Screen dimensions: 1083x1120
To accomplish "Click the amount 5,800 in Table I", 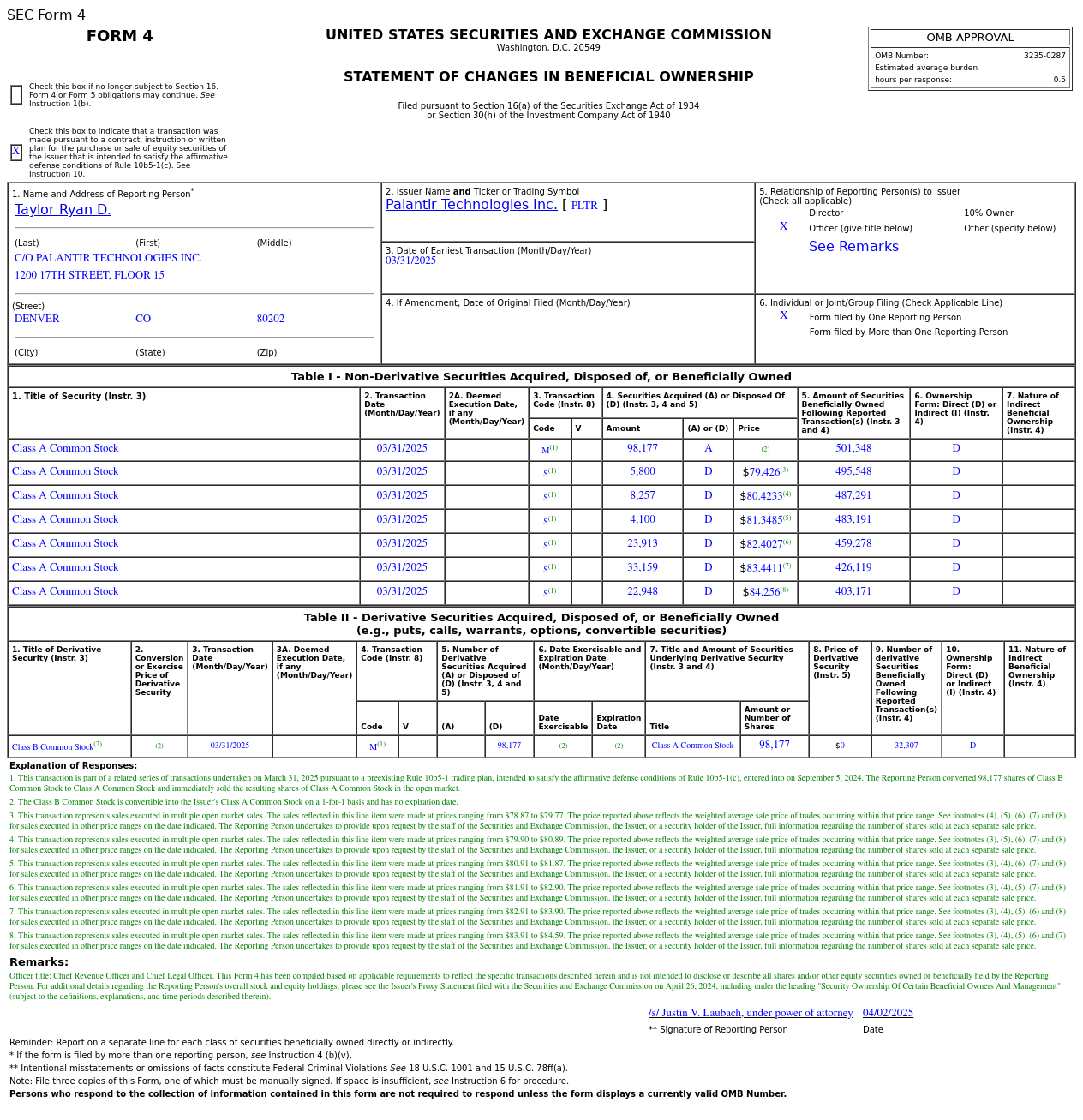I will [x=643, y=471].
